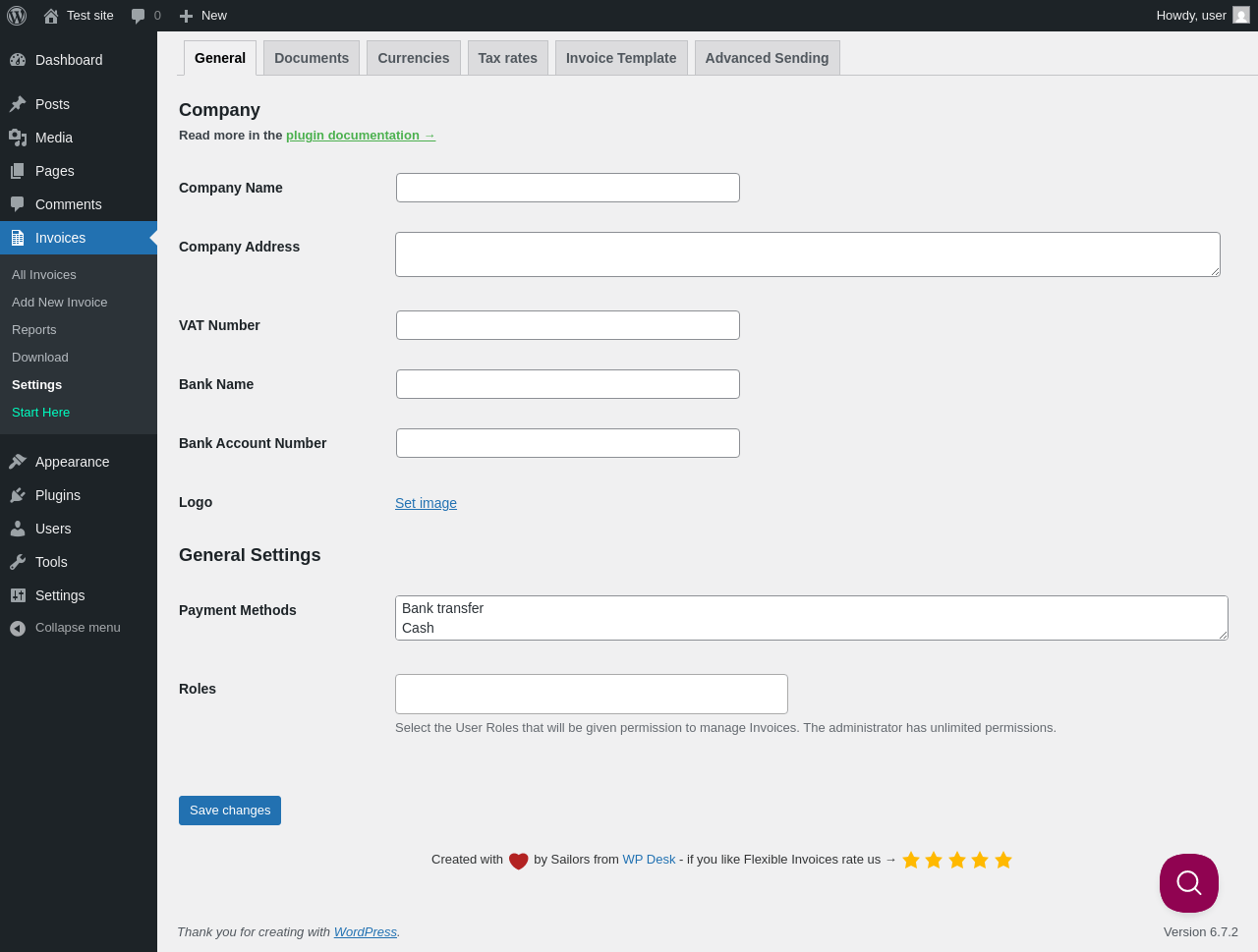Click the third rating star

coord(957,861)
